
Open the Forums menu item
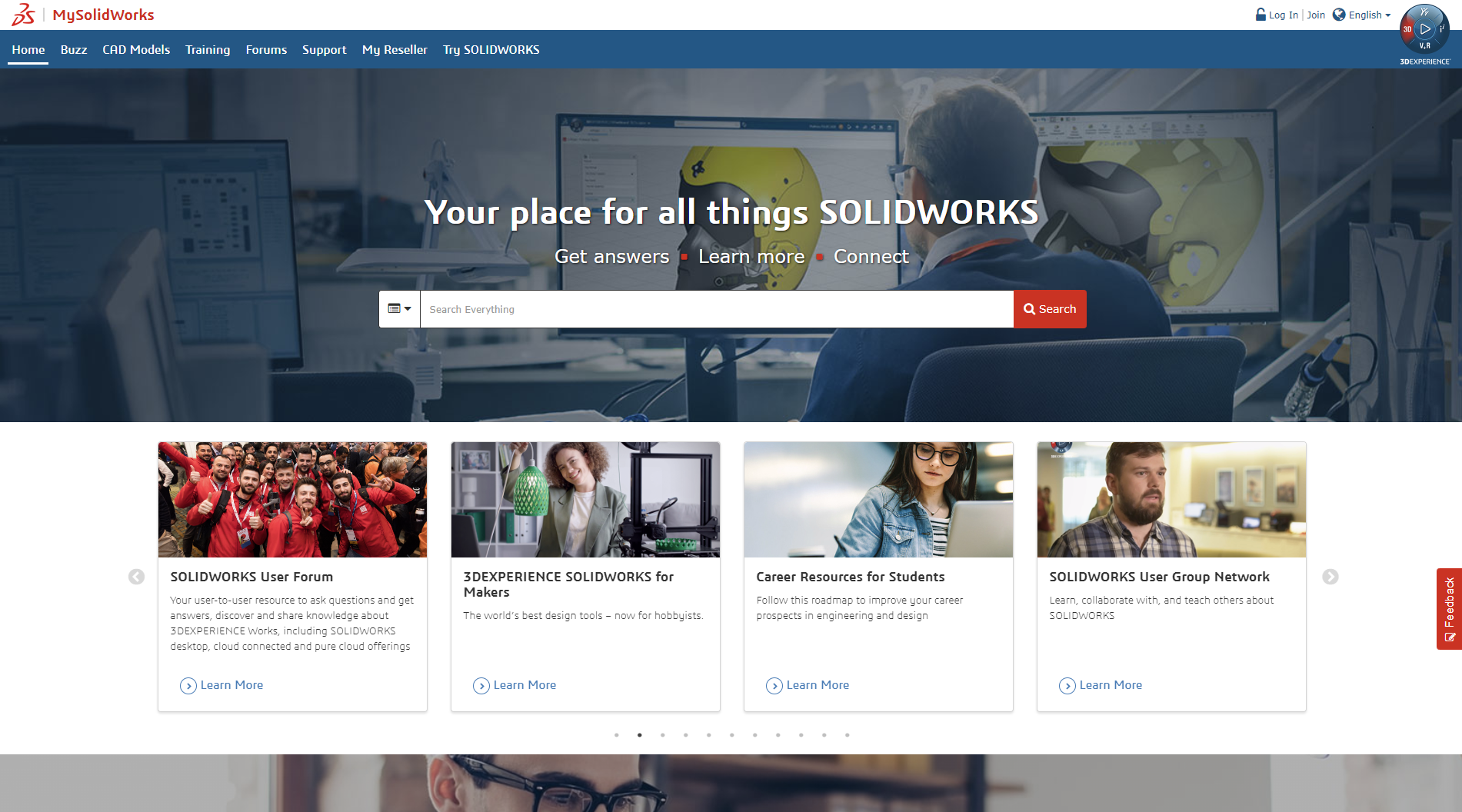pyautogui.click(x=265, y=49)
